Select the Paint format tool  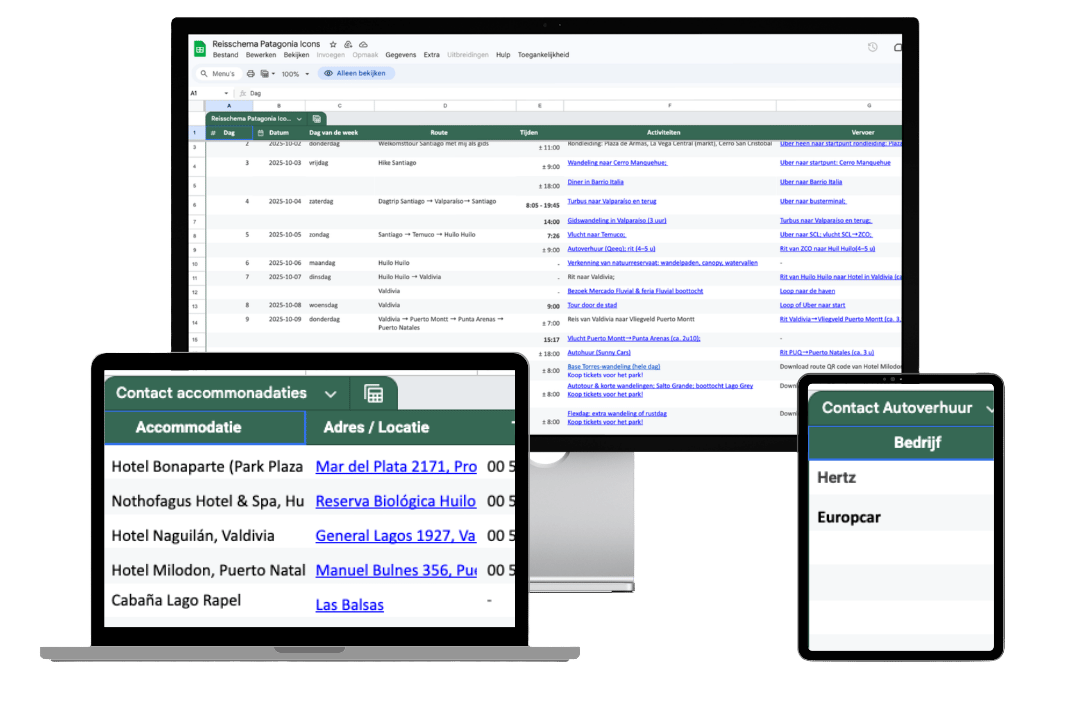tap(263, 74)
